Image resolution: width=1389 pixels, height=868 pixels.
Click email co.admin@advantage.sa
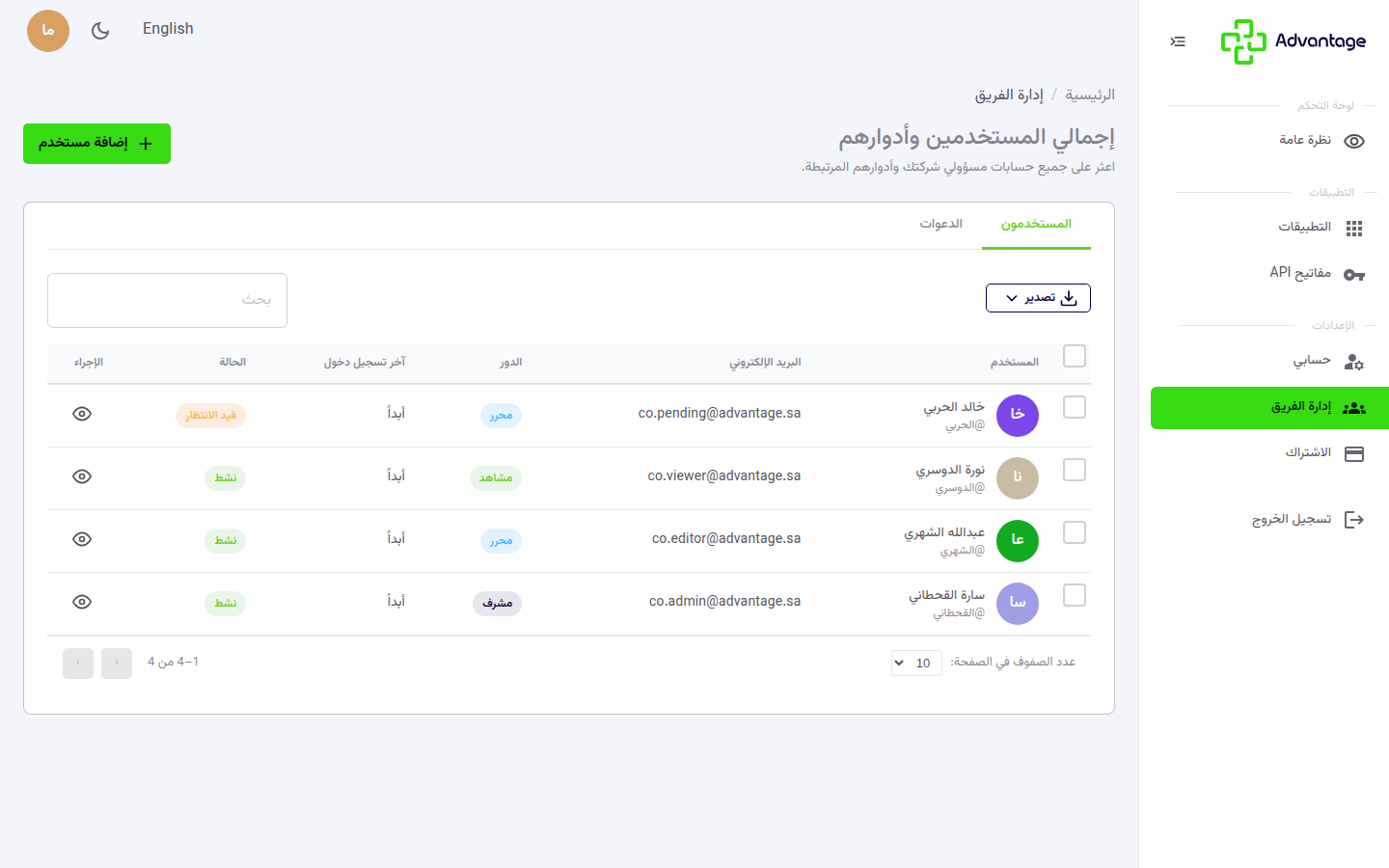pos(725,601)
